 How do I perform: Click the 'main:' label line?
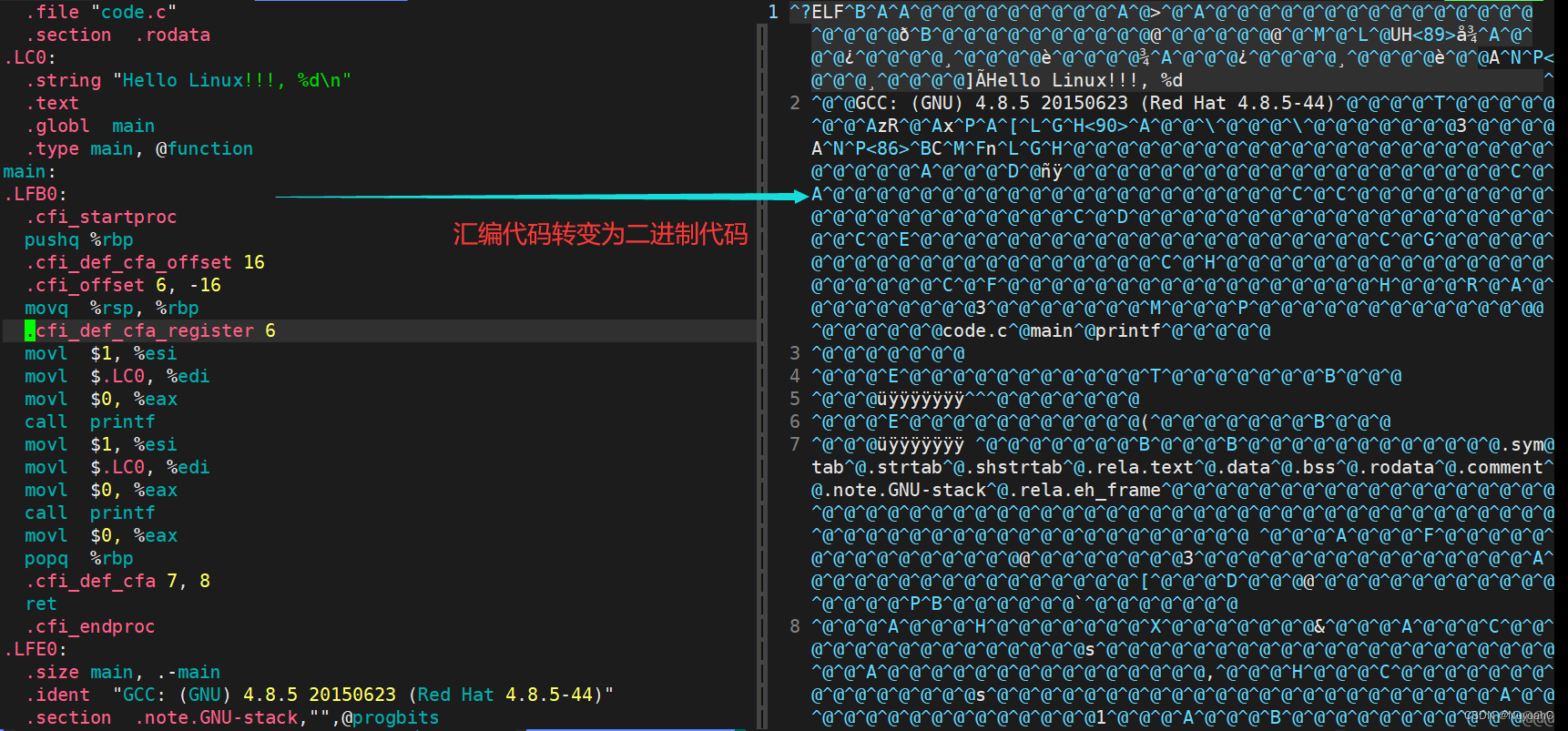[30, 171]
